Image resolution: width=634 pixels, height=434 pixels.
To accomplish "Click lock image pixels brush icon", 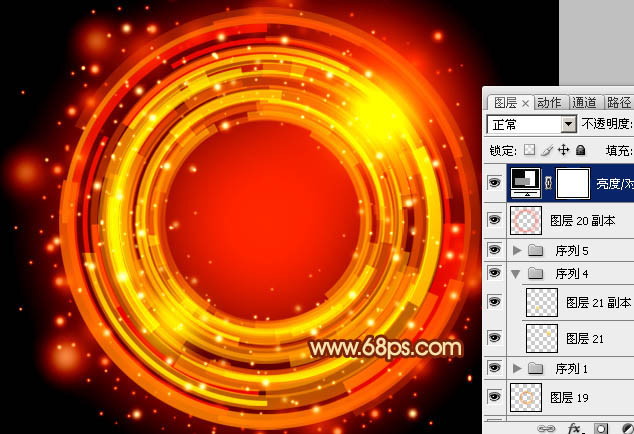I will (x=546, y=150).
